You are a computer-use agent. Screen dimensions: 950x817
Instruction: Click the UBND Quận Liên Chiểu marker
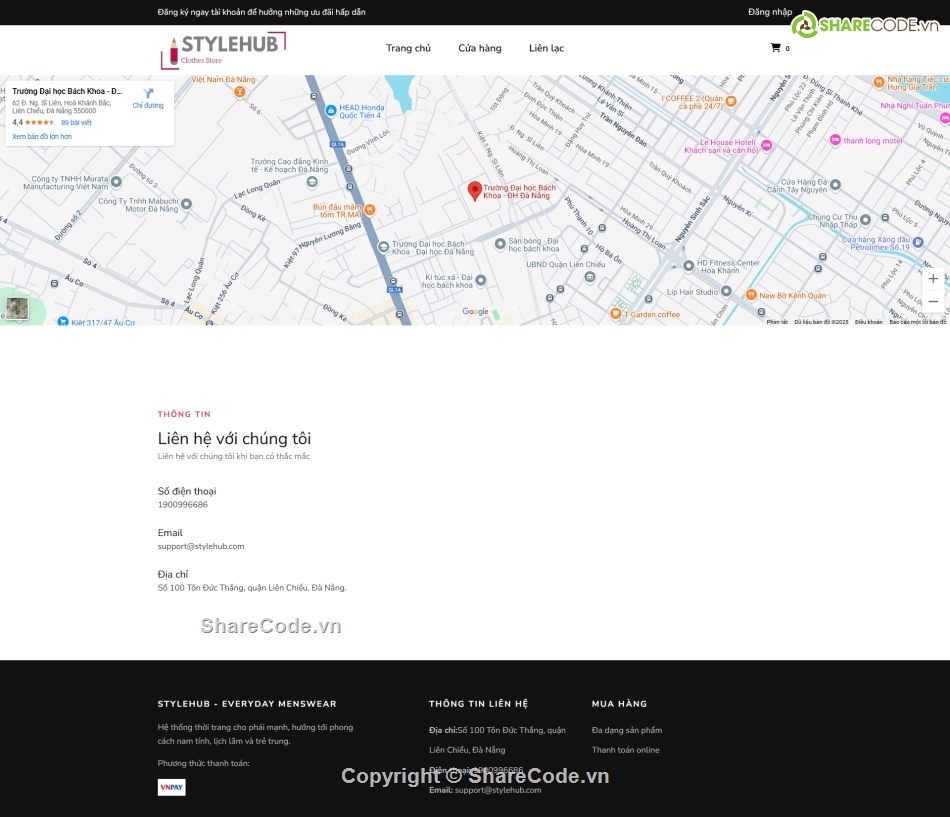pyautogui.click(x=590, y=277)
